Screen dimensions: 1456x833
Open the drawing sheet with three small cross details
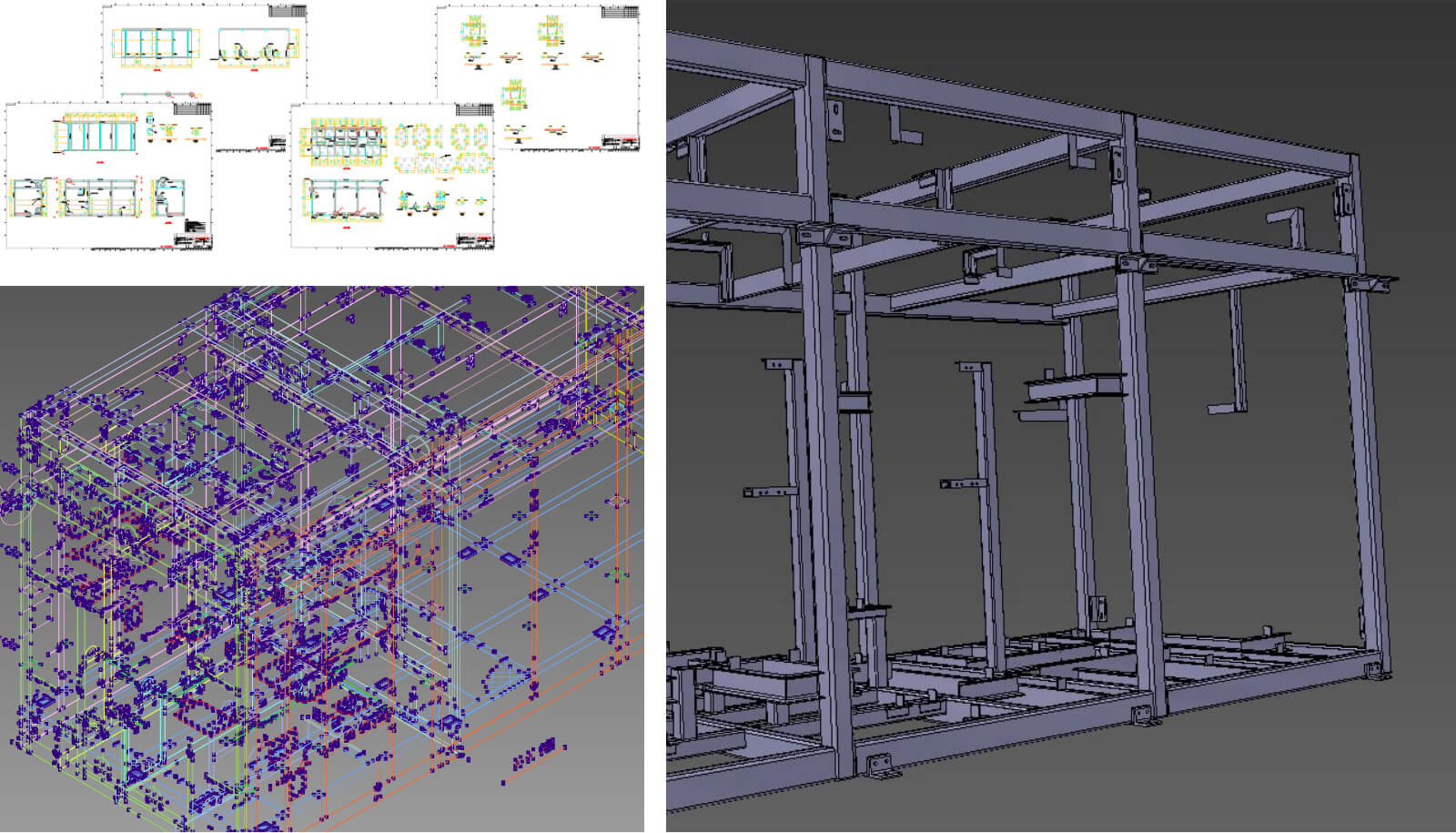tap(538, 76)
